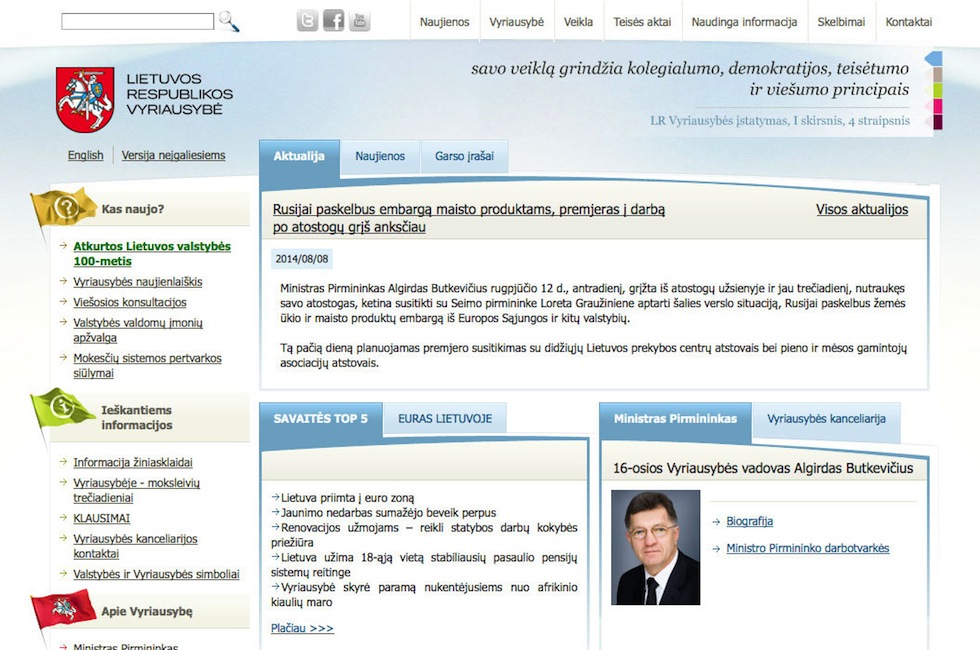The image size is (980, 650).
Task: Open the Naujienos top menu
Action: click(x=444, y=22)
